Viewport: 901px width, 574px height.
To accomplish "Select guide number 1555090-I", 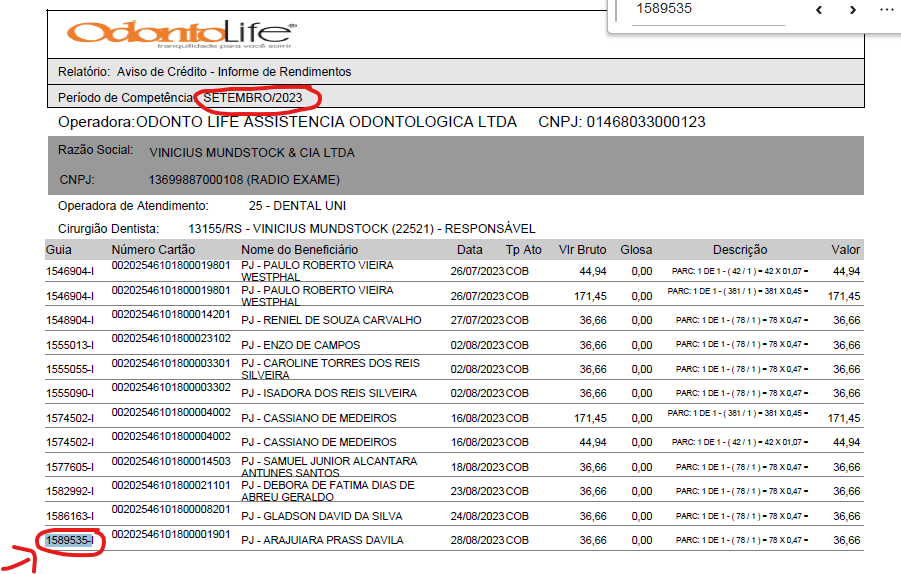I will point(70,394).
